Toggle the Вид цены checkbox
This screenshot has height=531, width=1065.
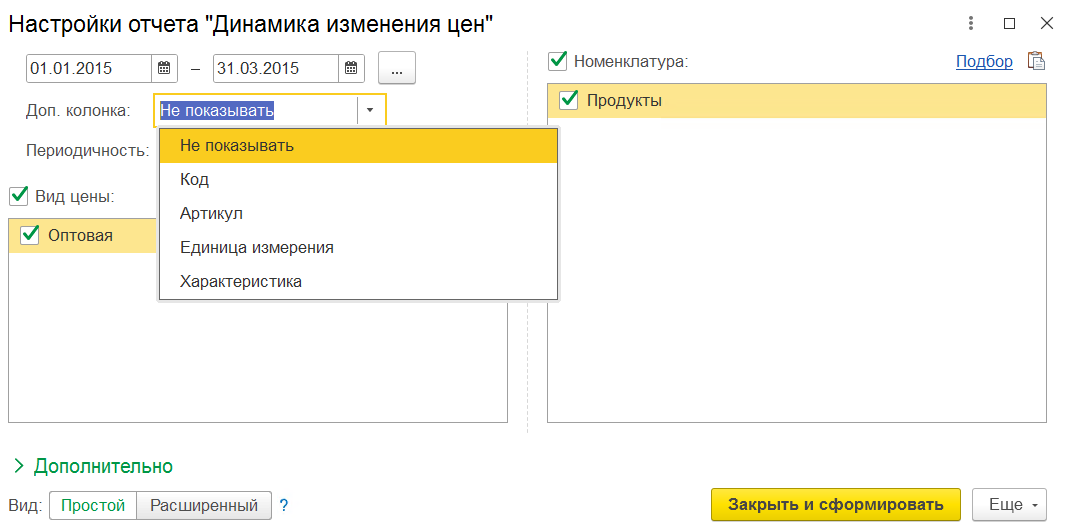click(18, 197)
